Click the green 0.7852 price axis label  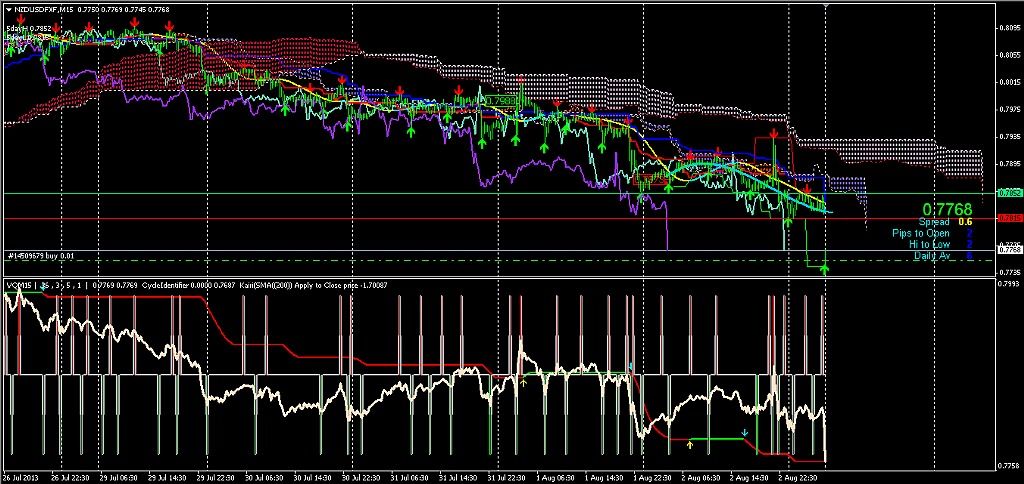(1009, 192)
